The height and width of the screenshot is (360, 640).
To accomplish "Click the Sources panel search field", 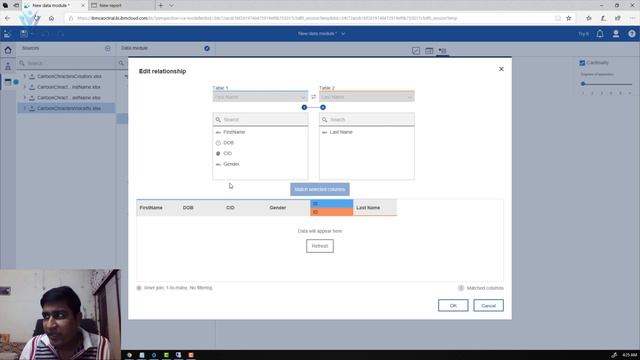I will click(67, 63).
